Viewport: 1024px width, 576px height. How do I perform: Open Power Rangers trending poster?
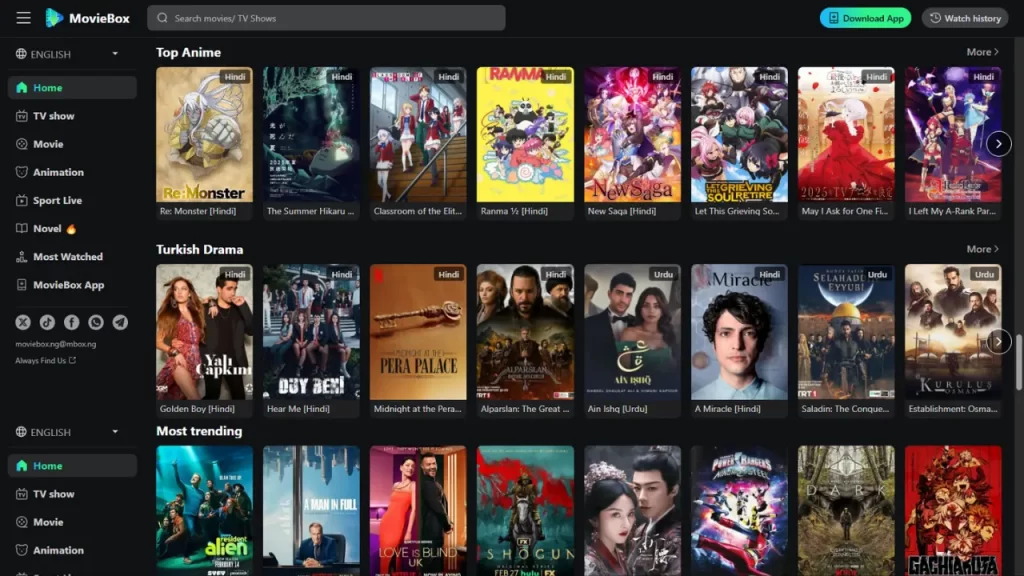click(x=739, y=511)
